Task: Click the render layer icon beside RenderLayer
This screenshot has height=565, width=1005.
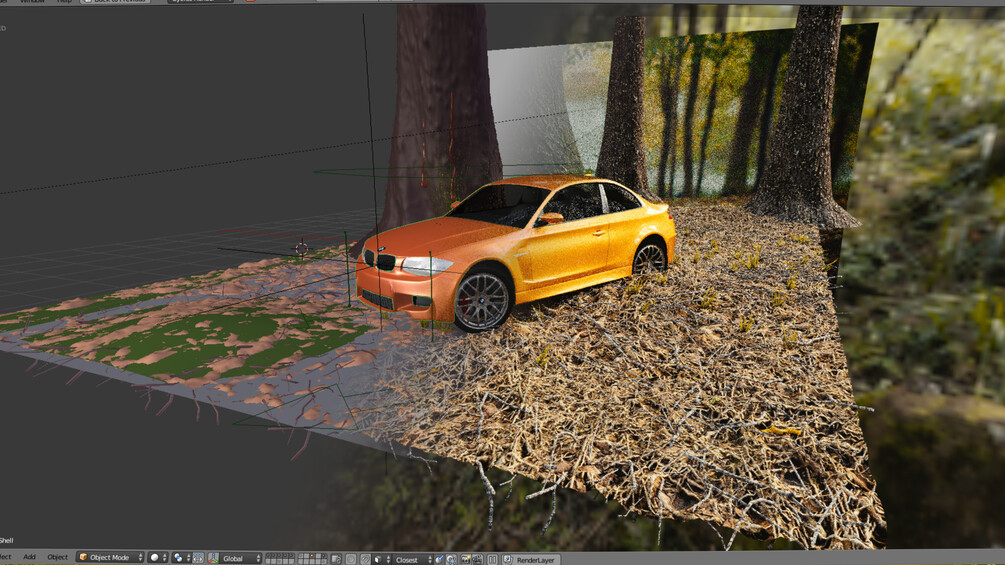Action: coord(508,559)
